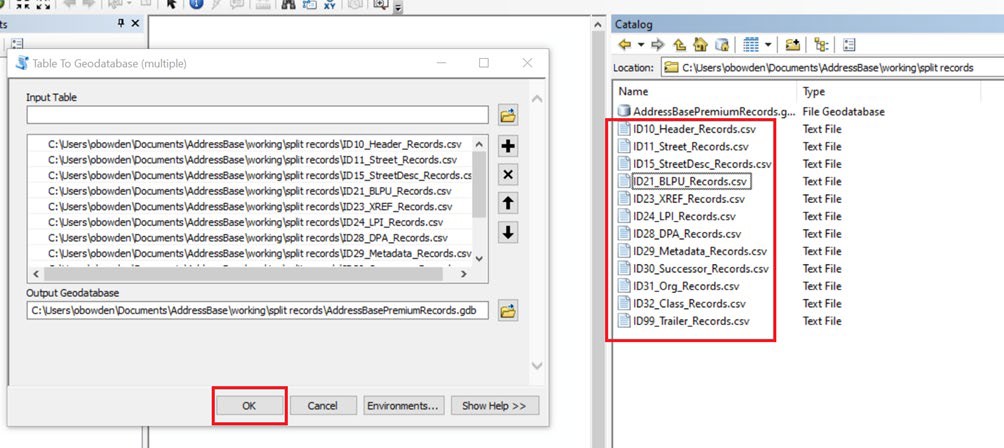The image size is (1004, 448).
Task: Click the Output Geodatabase path field
Action: [x=257, y=311]
